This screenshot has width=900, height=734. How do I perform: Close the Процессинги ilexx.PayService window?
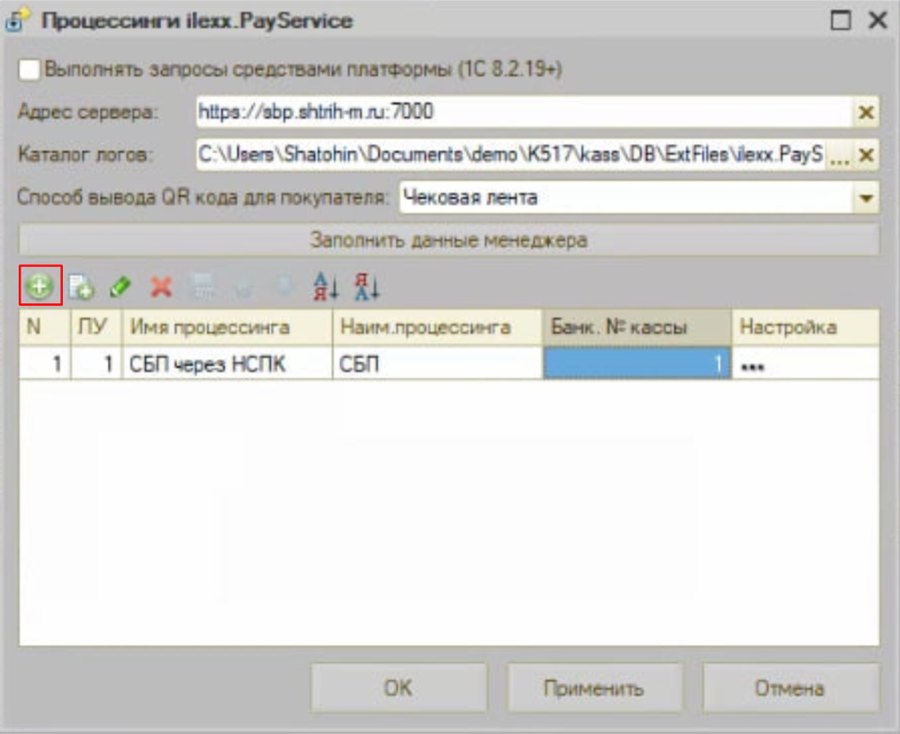click(x=878, y=21)
